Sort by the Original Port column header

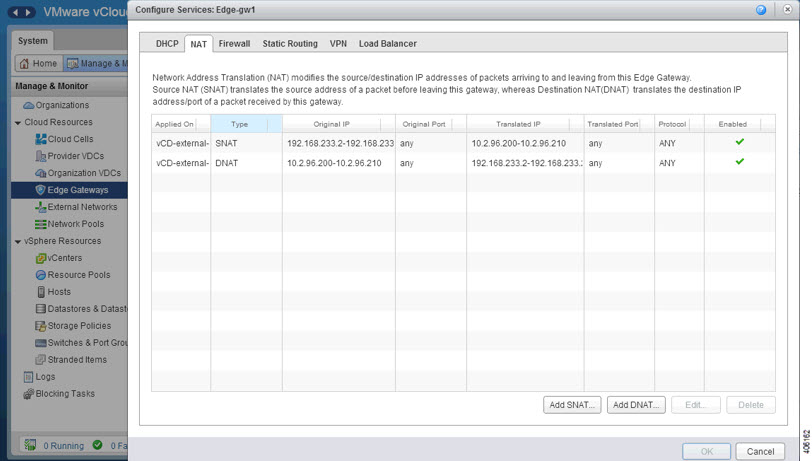(431, 124)
